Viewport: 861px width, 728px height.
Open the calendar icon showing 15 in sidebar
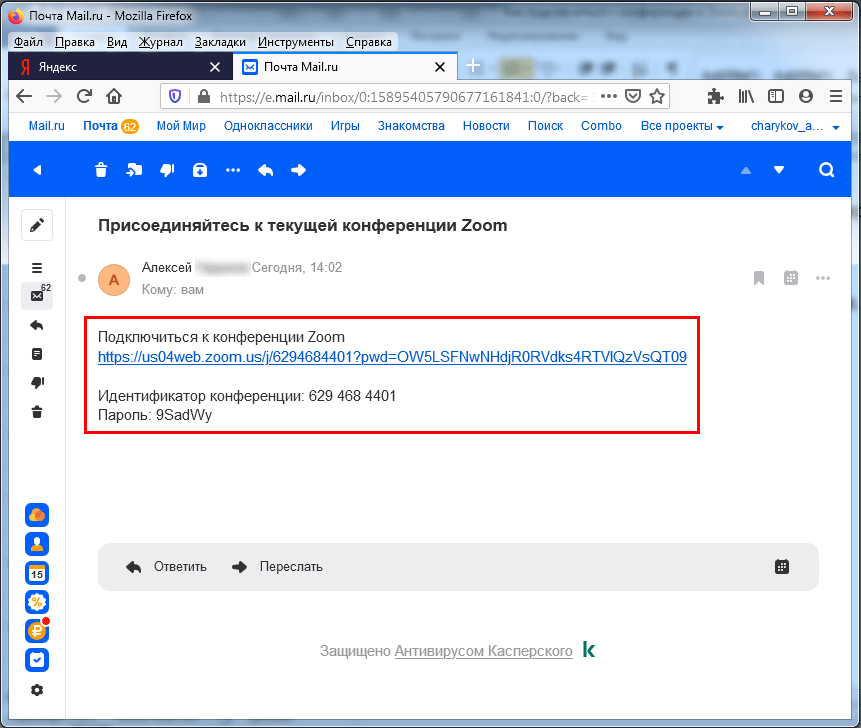pyautogui.click(x=37, y=573)
